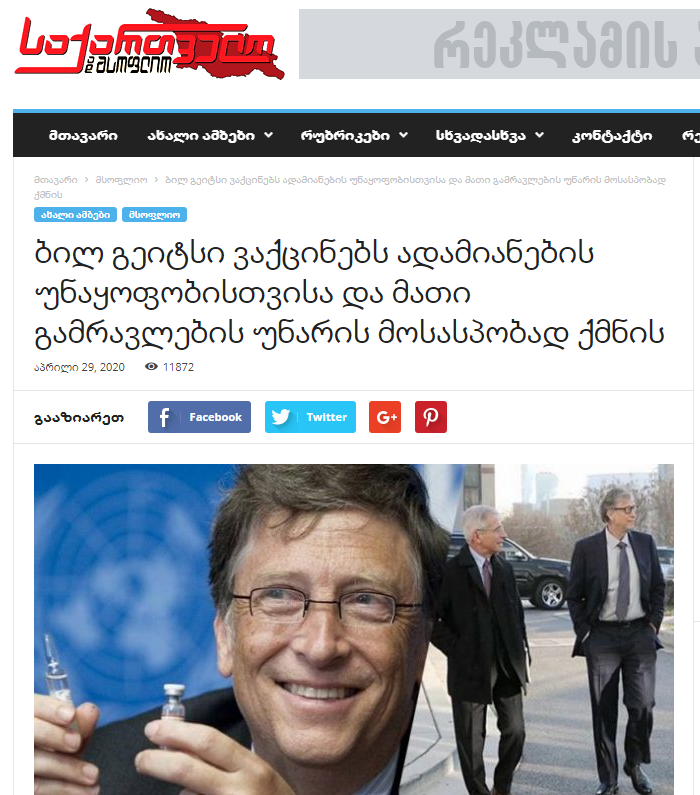The width and height of the screenshot is (700, 795).
Task: Click the Google Plus share icon
Action: [x=385, y=417]
